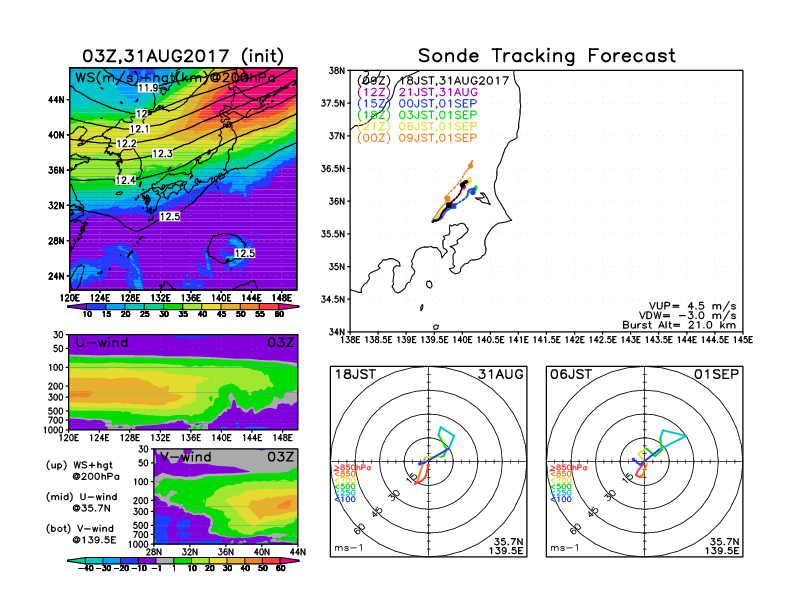Click the magenta swatch above 60 on the wind-speed colorbar
Screen dimensions: 792x612
pyautogui.click(x=290, y=307)
